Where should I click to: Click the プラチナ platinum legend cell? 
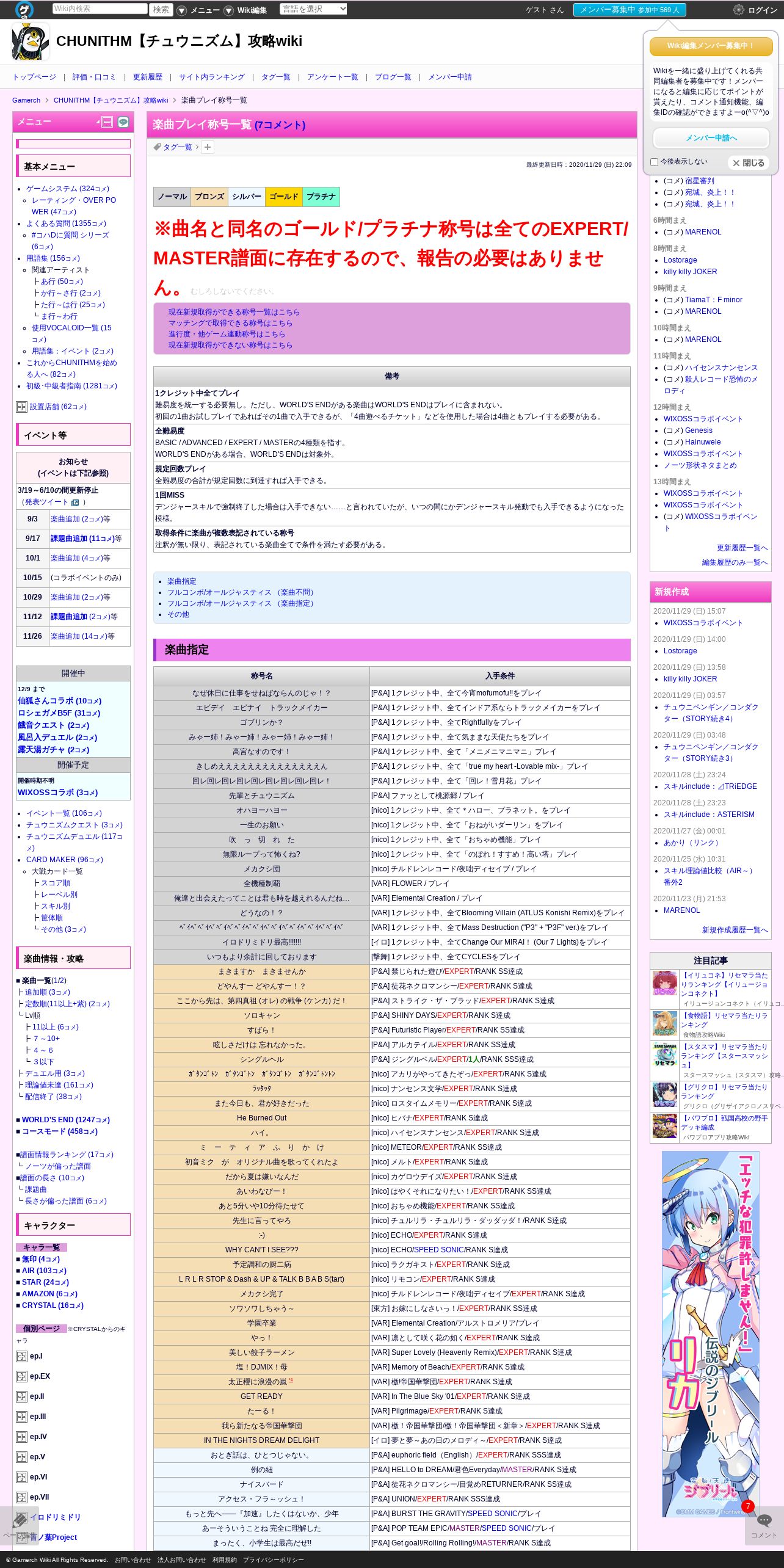321,197
